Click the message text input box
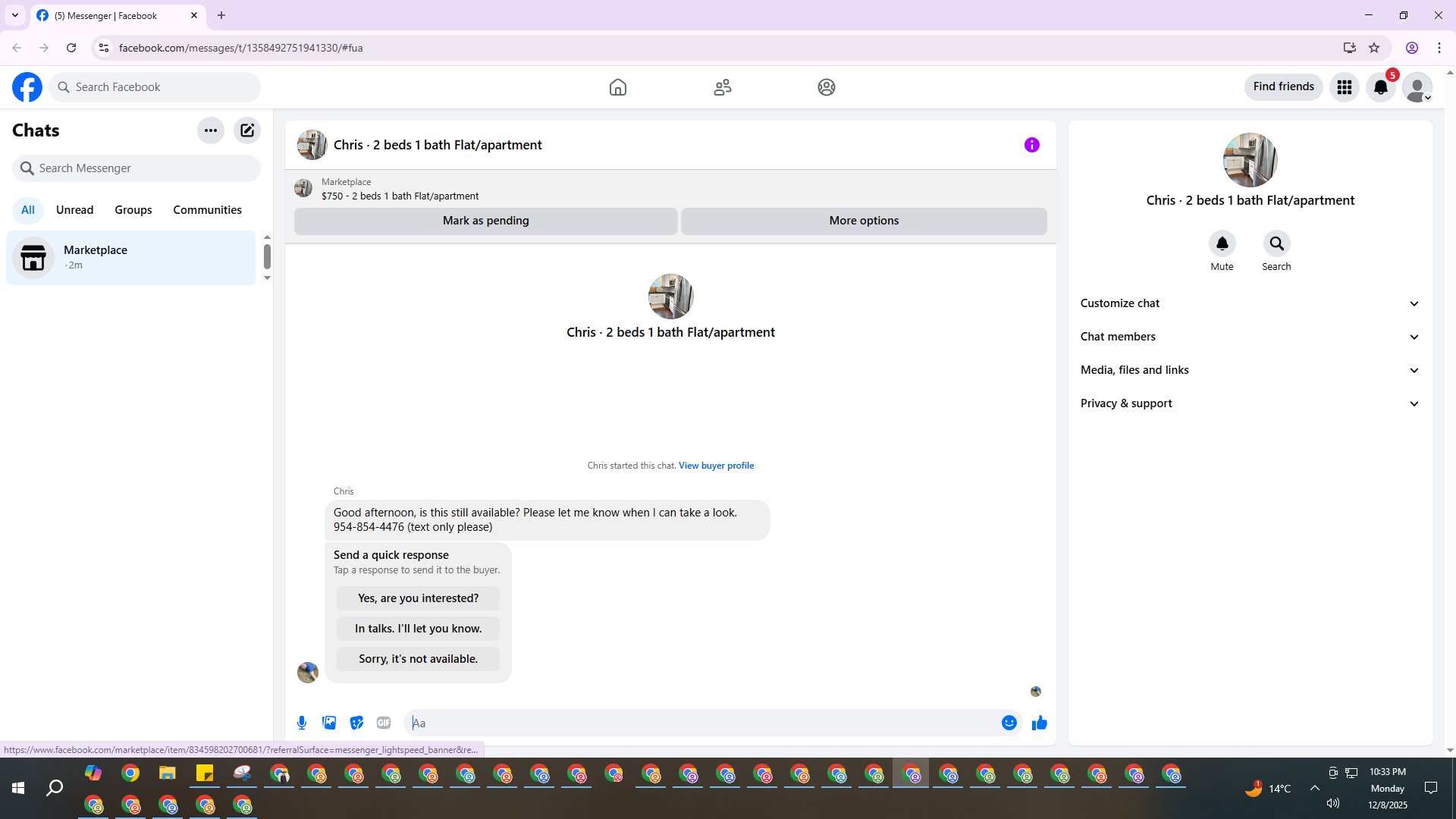Viewport: 1456px width, 819px height. 704,723
